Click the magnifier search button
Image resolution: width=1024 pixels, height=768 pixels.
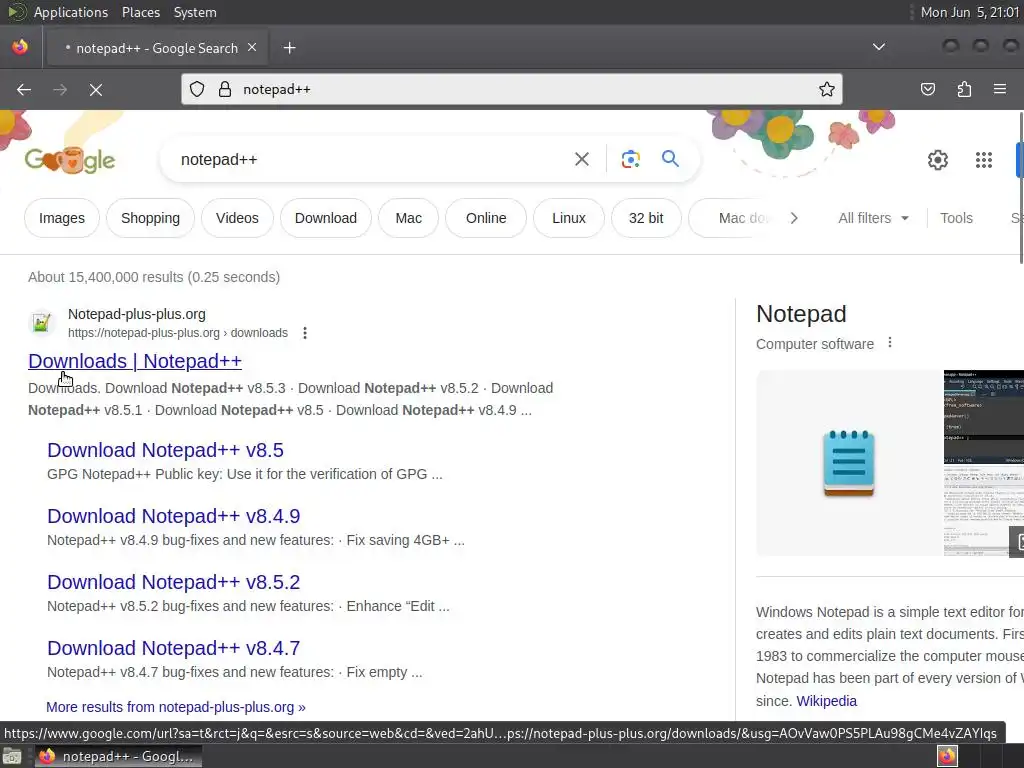670,159
